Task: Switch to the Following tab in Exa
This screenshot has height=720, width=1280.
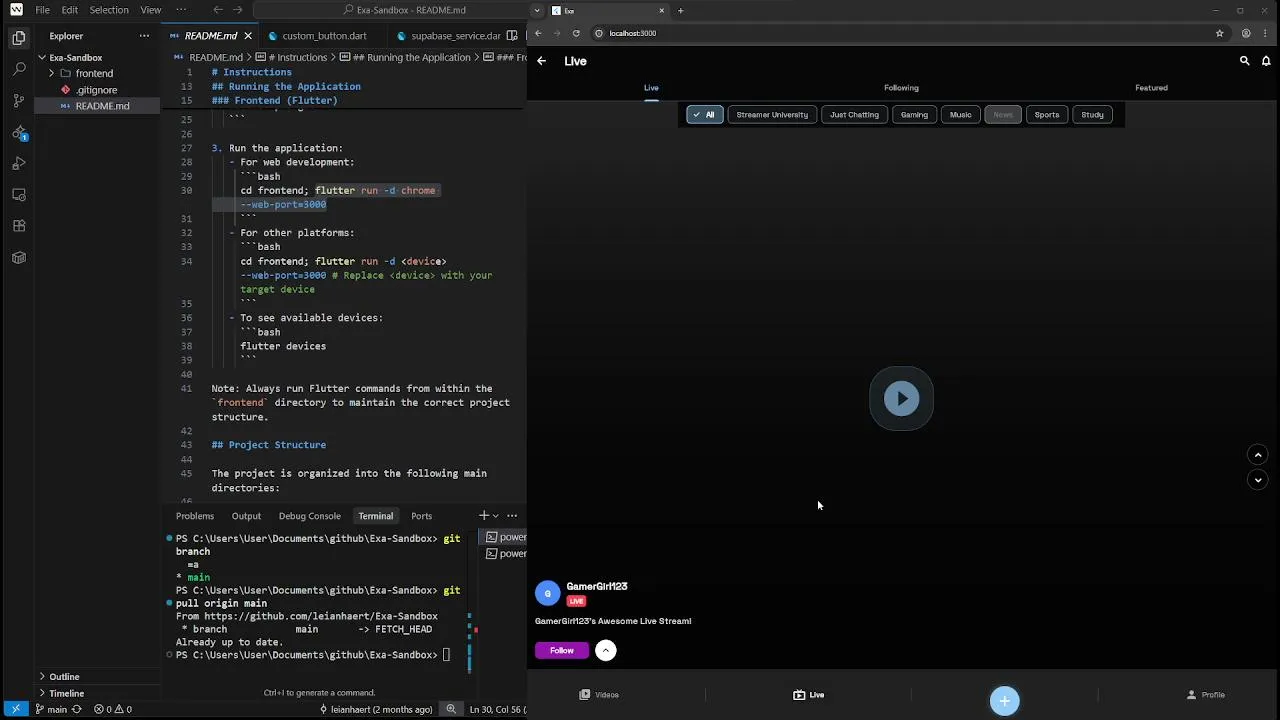Action: (x=901, y=88)
